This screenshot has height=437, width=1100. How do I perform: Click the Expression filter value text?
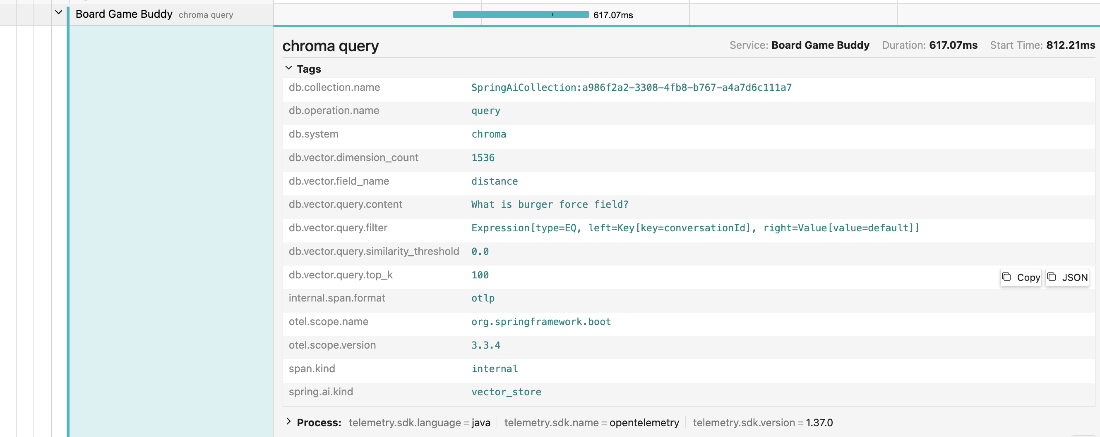click(695, 228)
